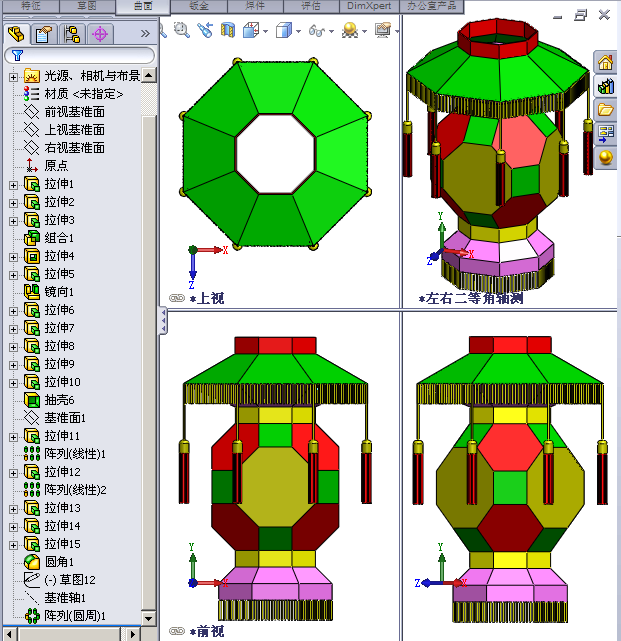
Task: Open the PropertyManager tab
Action: coord(44,34)
